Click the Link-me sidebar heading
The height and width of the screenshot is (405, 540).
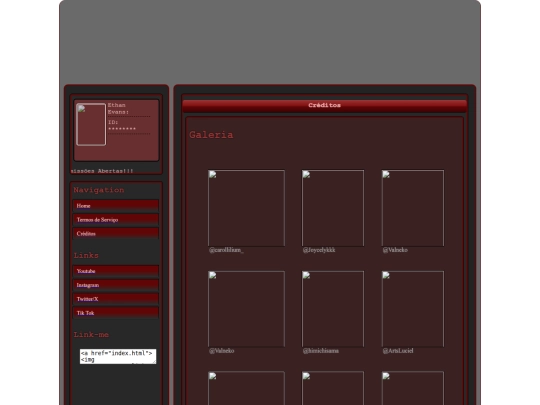click(91, 334)
